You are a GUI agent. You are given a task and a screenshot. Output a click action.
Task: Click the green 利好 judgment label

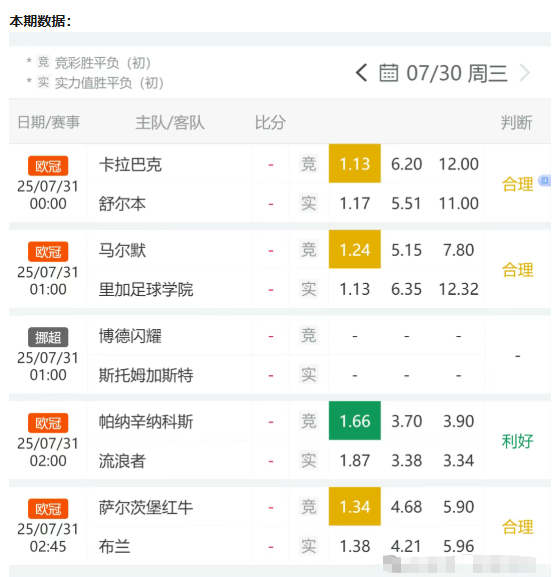coord(517,441)
